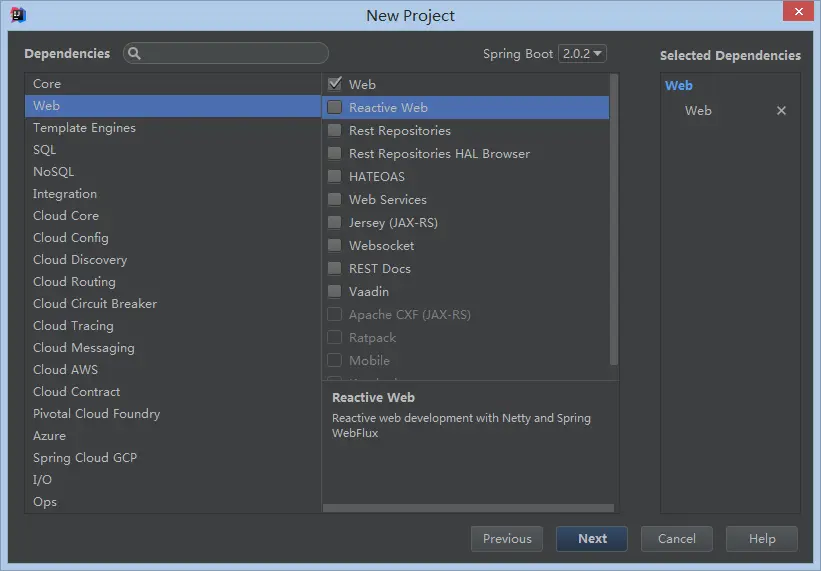Open the Cloud Core category
821x571 pixels.
(173, 216)
